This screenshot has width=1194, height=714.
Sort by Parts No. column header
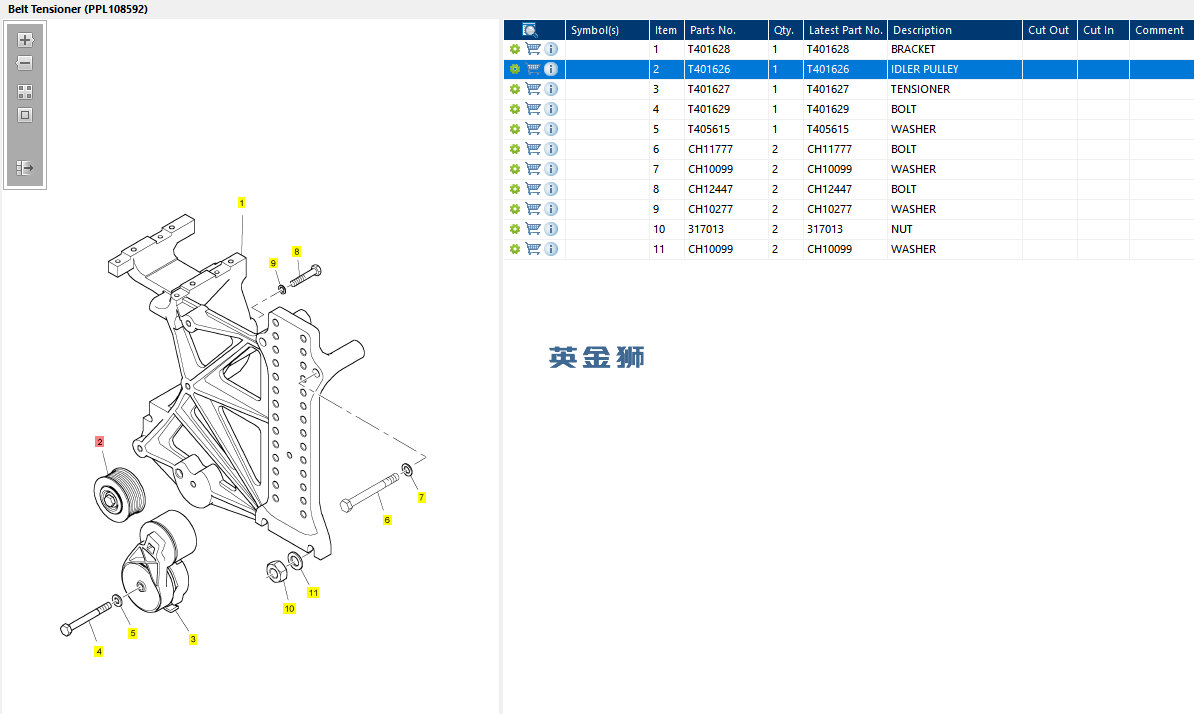click(x=726, y=30)
